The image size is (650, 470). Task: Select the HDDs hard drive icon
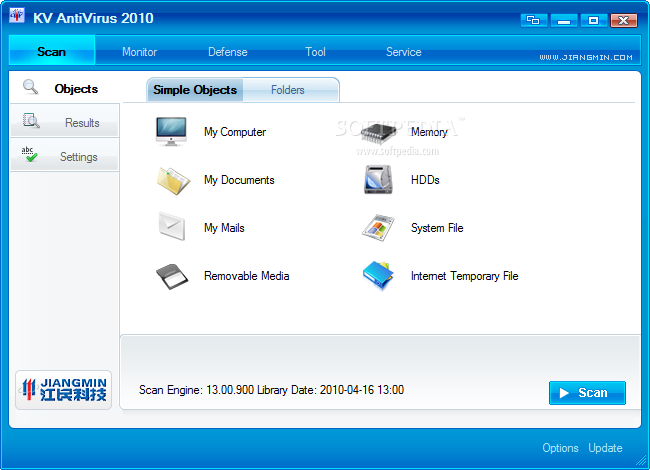tap(378, 179)
